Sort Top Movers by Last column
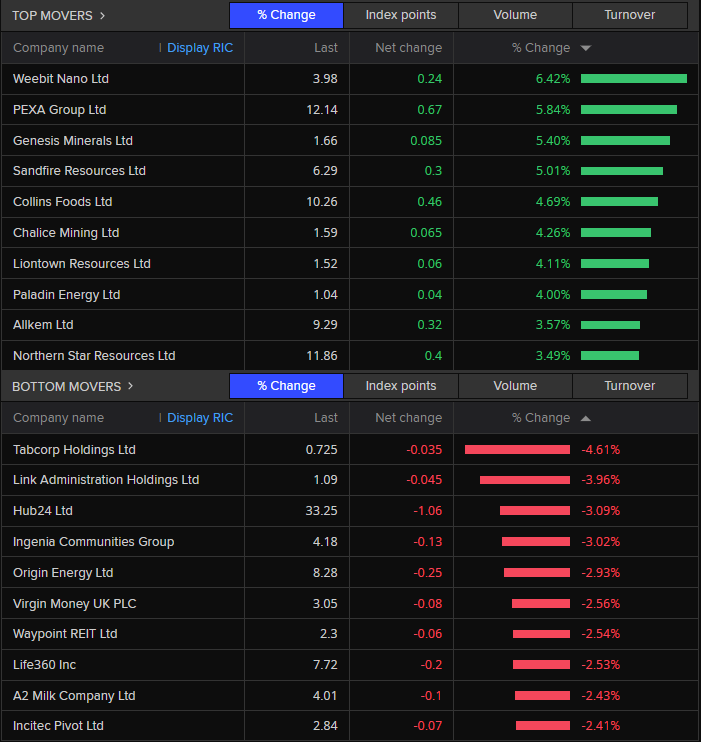Screen dimensions: 701x742 326,48
